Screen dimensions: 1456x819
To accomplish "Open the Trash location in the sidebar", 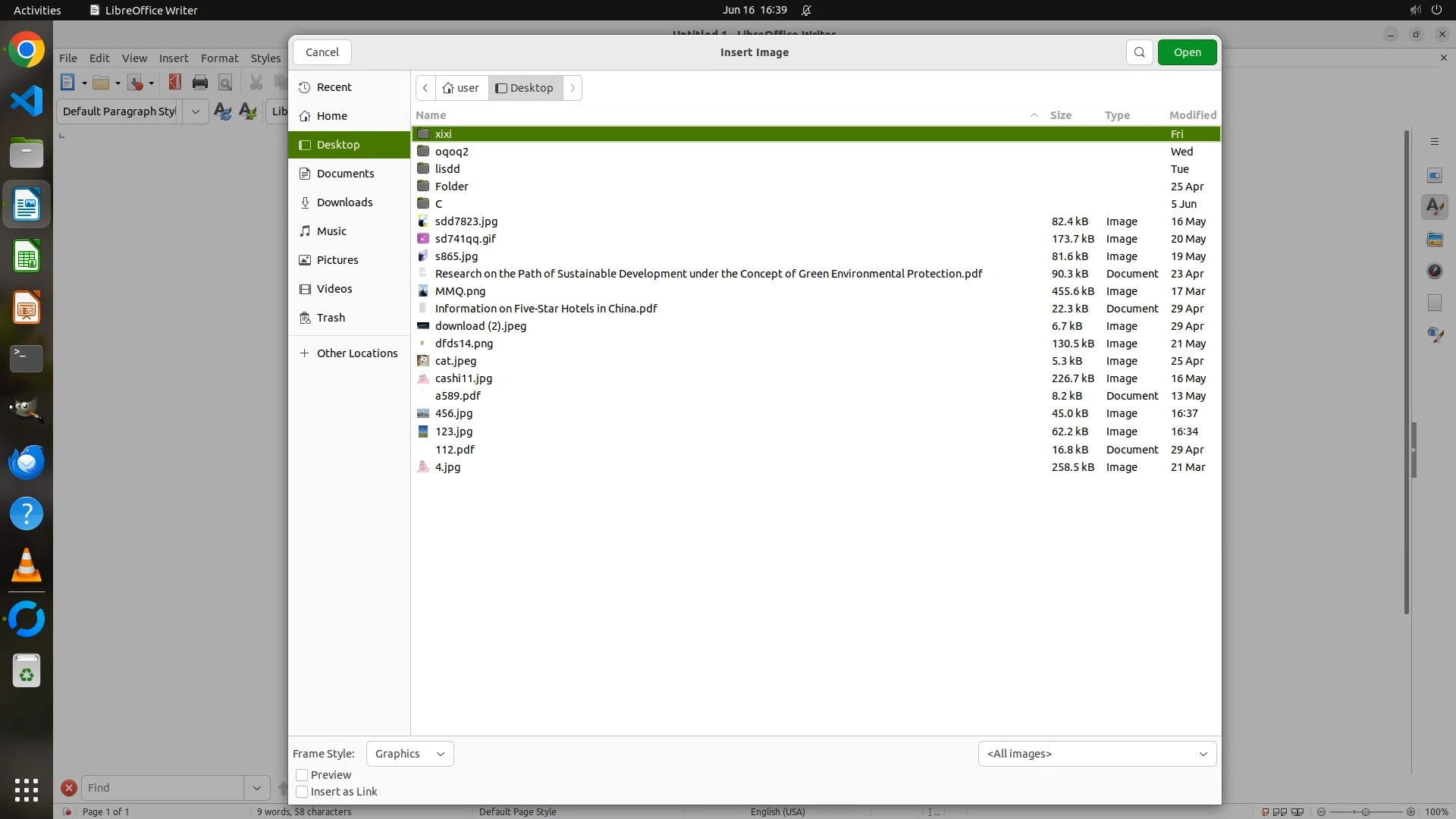I will tap(331, 318).
